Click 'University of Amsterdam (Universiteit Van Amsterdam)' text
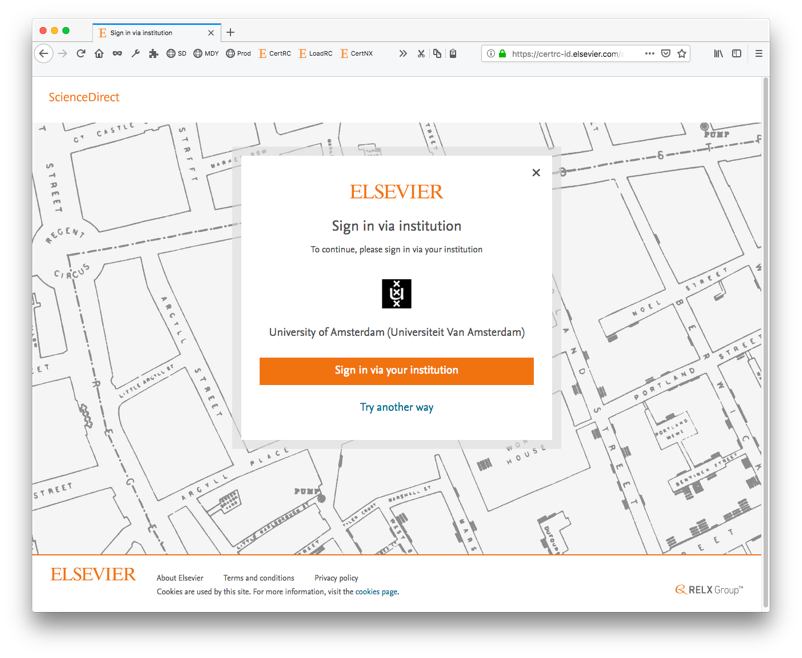802x658 pixels. [397, 333]
